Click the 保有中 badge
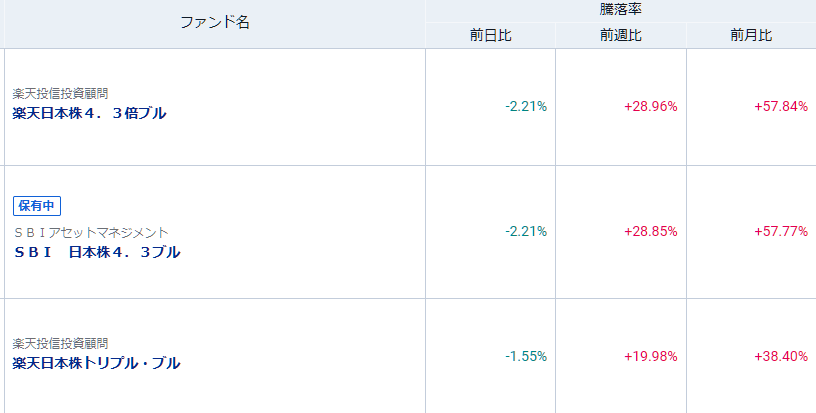 pos(37,206)
